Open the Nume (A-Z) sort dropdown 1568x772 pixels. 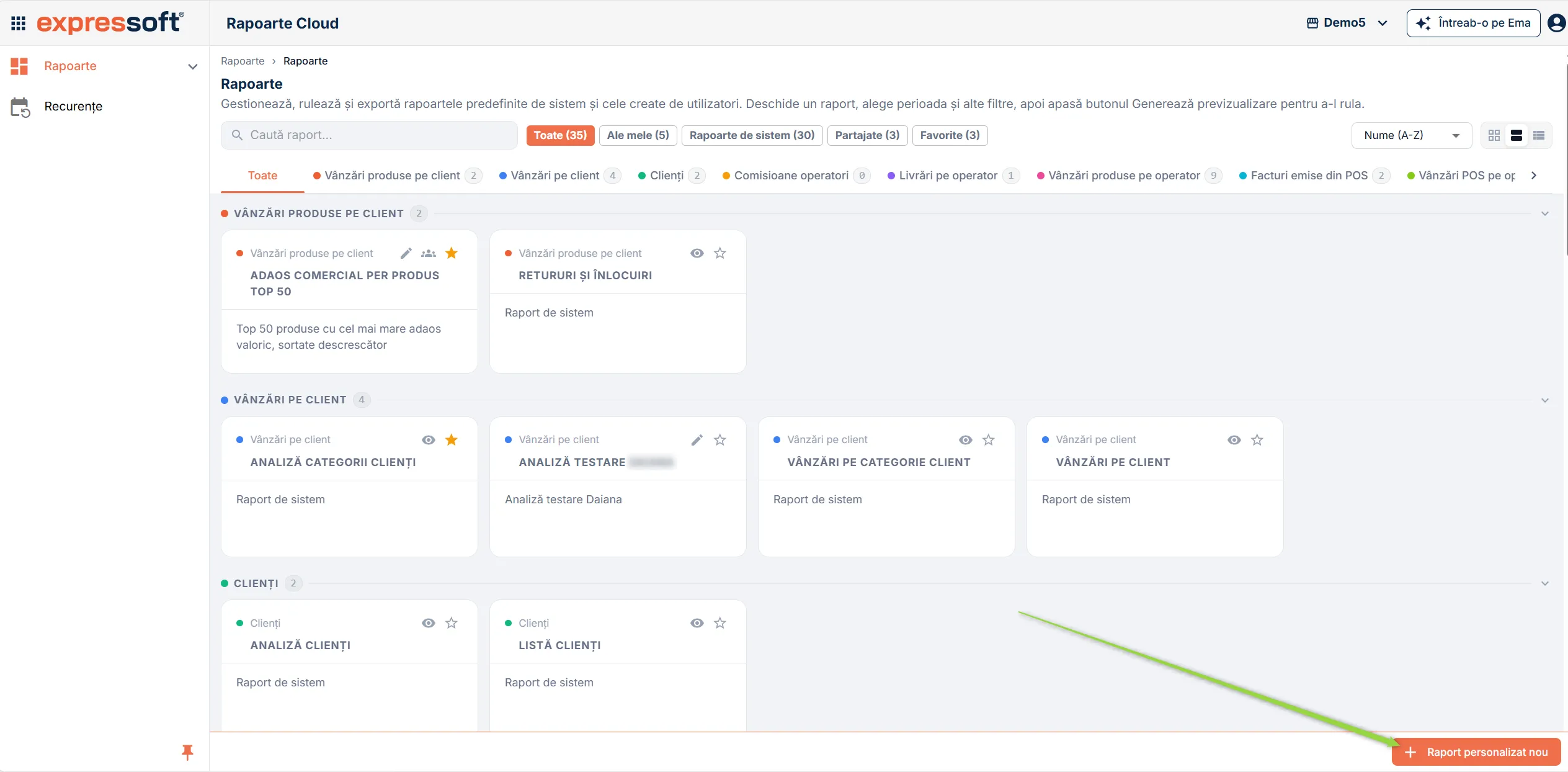pyautogui.click(x=1412, y=135)
